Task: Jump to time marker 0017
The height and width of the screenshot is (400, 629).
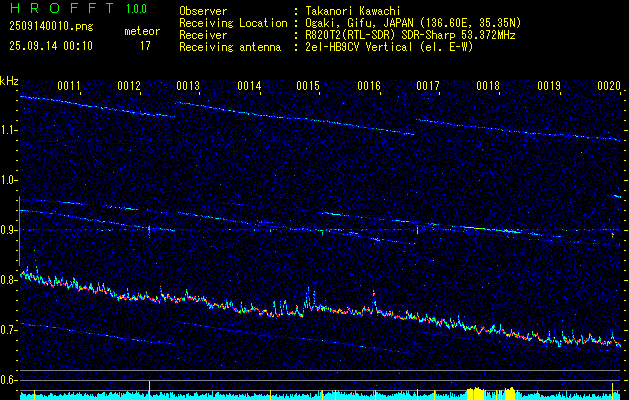Action: pos(428,87)
